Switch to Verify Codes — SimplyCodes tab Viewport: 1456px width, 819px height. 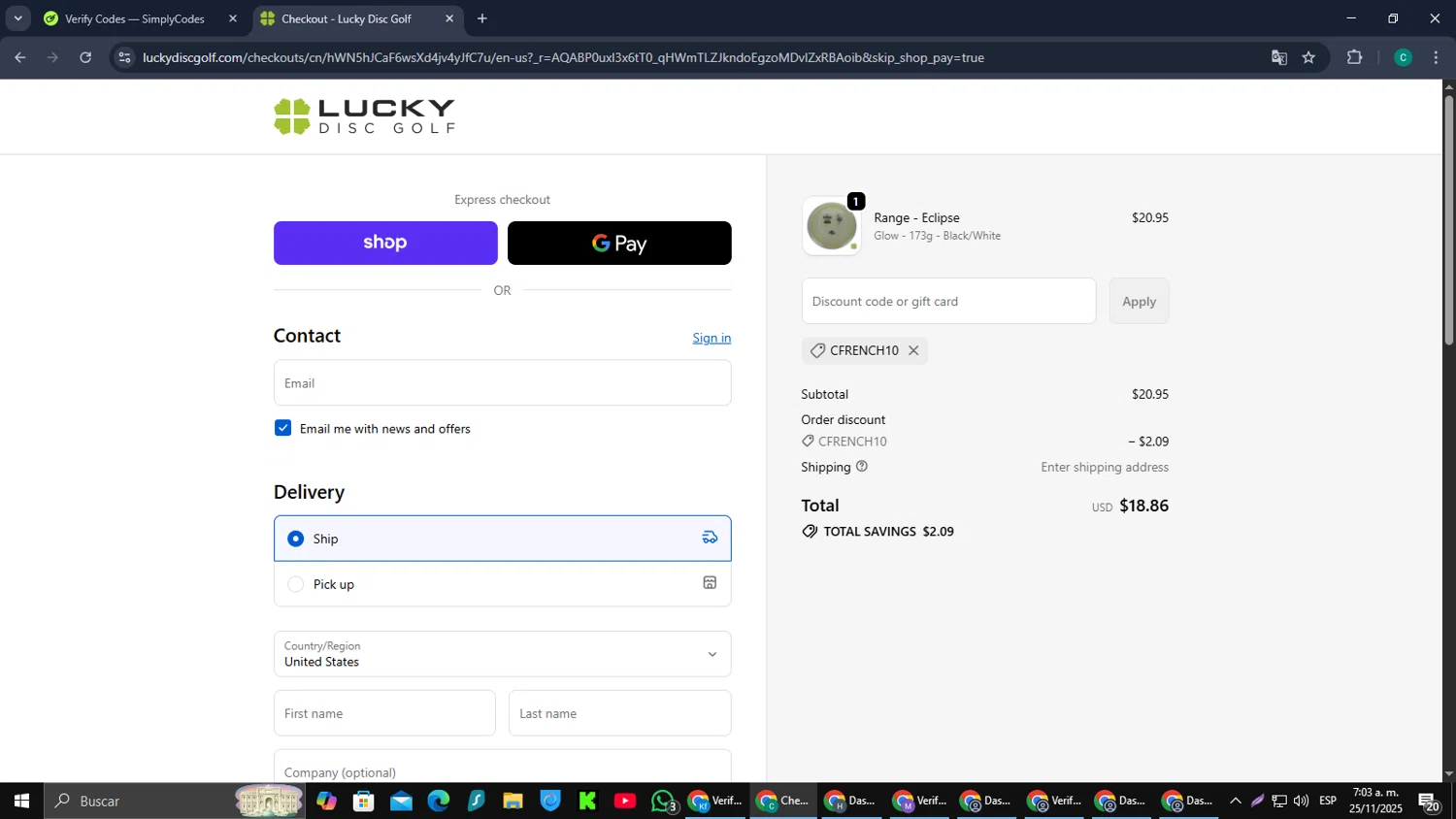(135, 18)
